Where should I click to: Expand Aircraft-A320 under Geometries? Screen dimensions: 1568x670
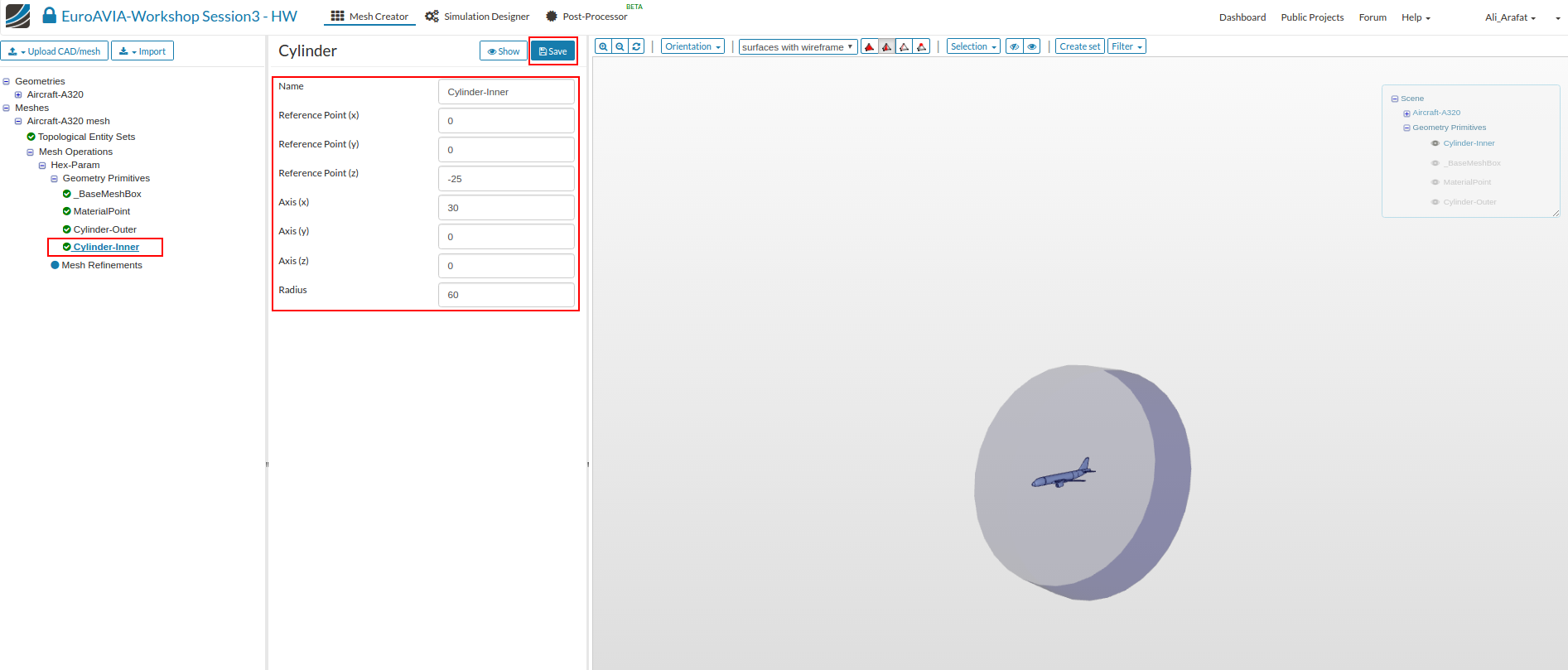tap(18, 94)
